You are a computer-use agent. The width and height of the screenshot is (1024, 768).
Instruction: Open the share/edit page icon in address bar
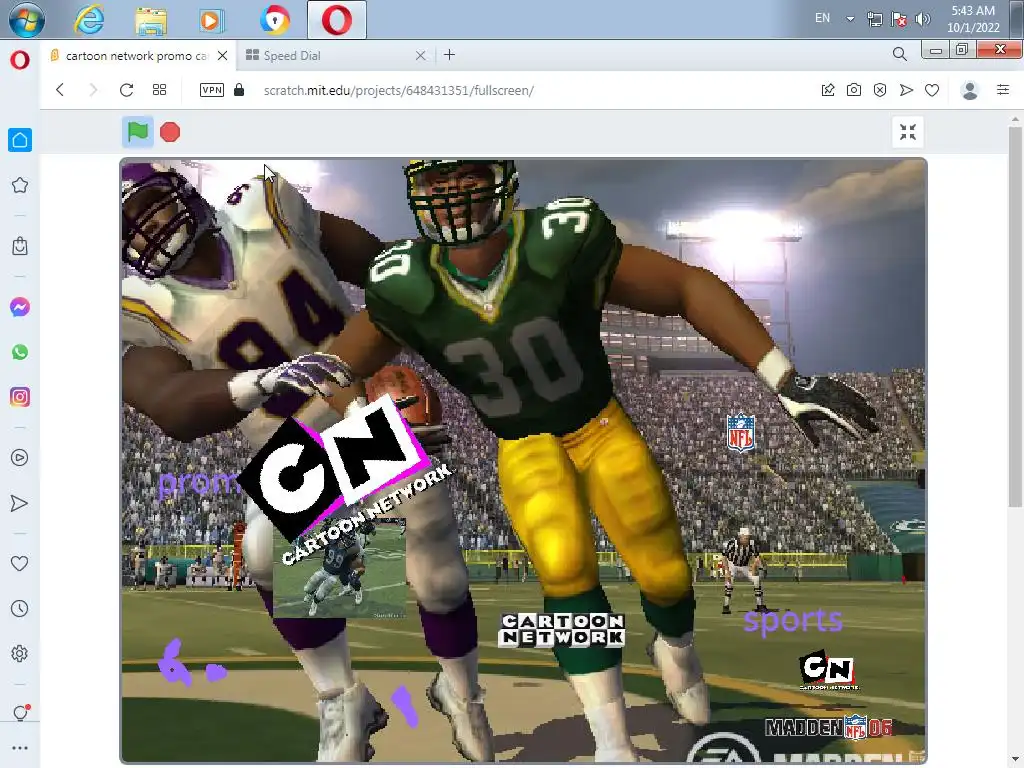(x=827, y=90)
